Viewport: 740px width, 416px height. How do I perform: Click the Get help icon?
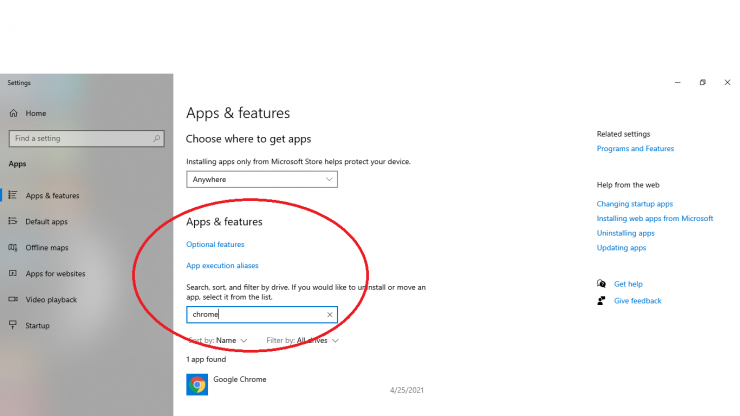(601, 284)
